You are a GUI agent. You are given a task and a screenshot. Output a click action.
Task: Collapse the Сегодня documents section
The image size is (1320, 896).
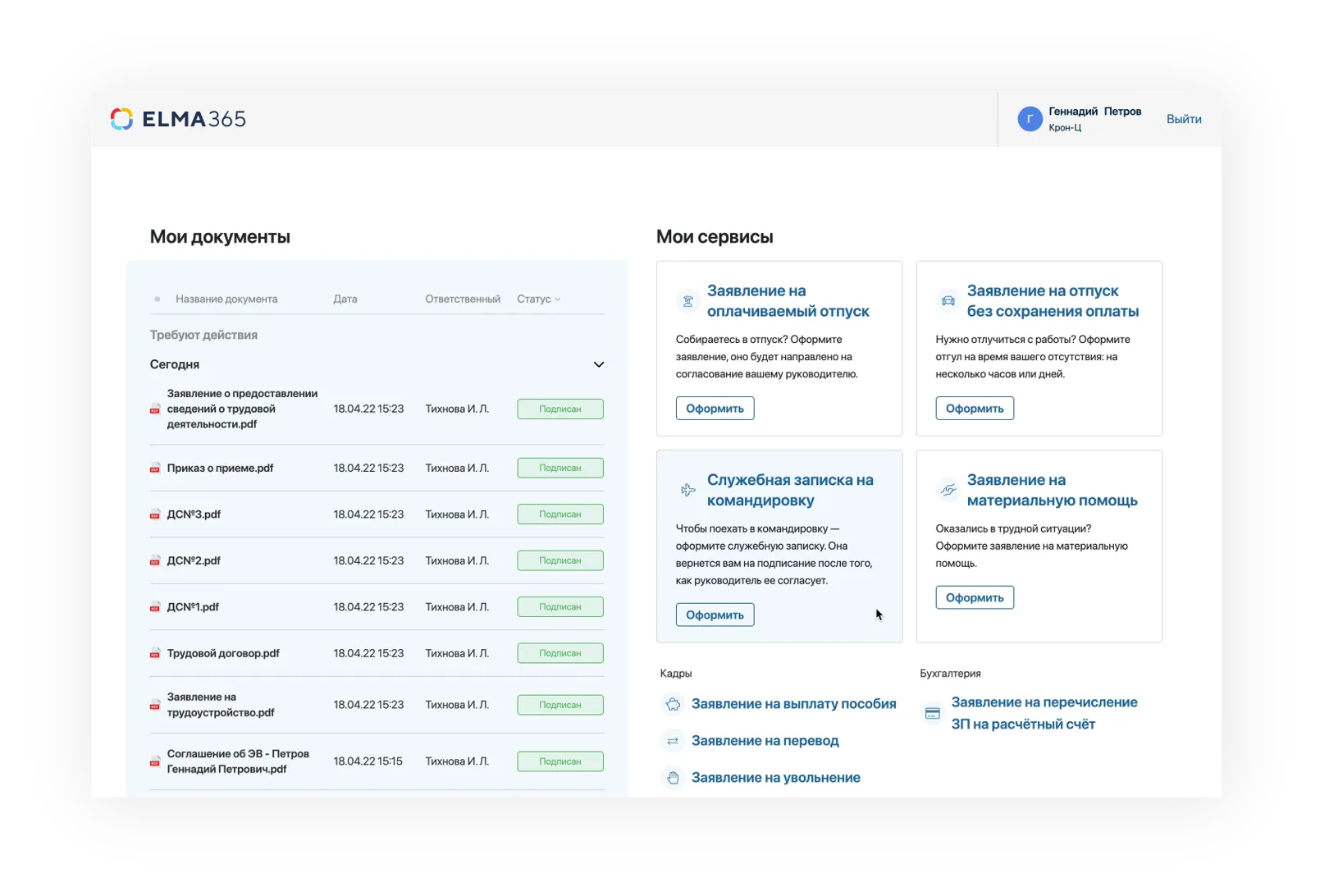tap(598, 364)
